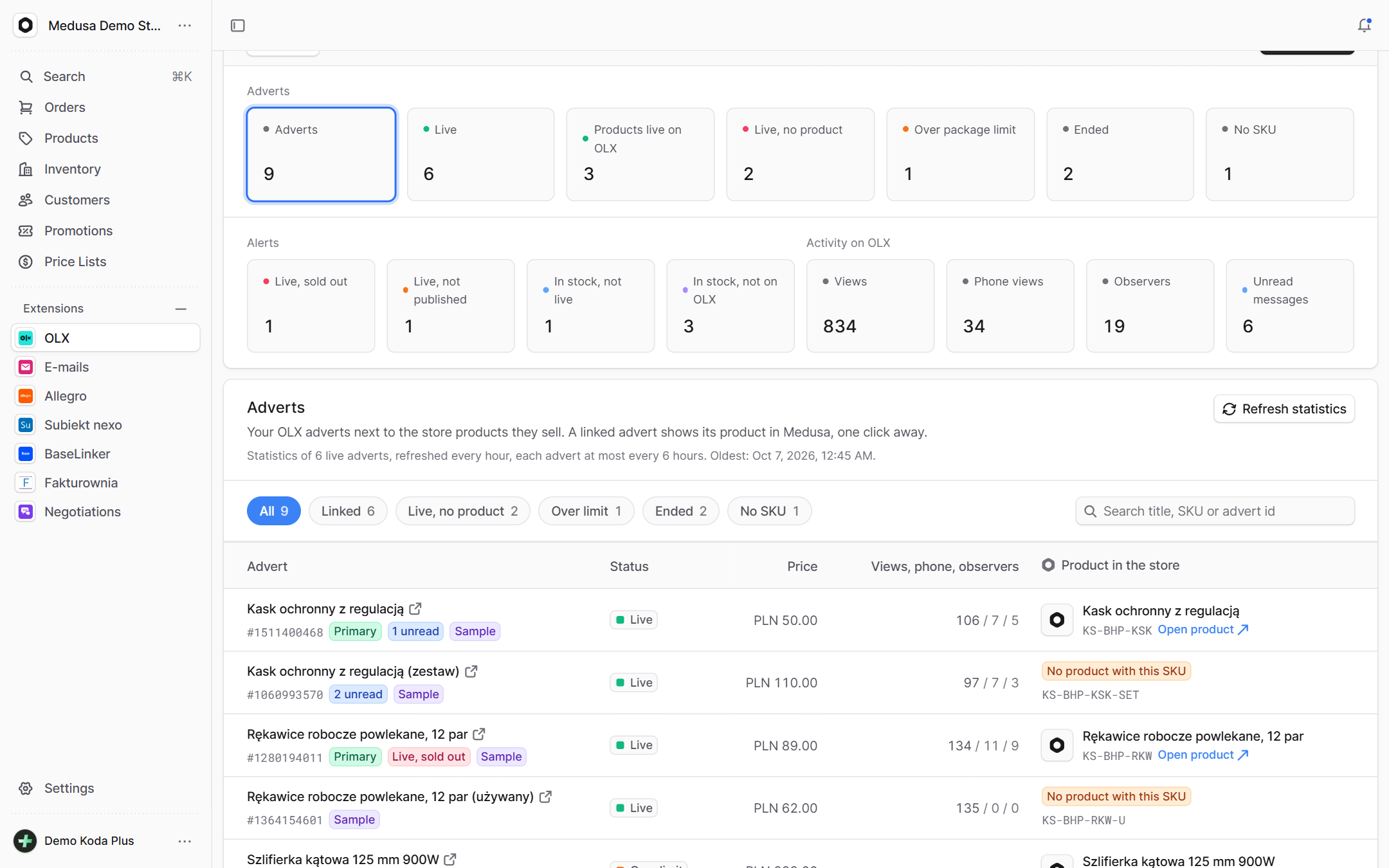Click the Fakturownia extension icon
Screen dimensions: 1389x868
[26, 483]
